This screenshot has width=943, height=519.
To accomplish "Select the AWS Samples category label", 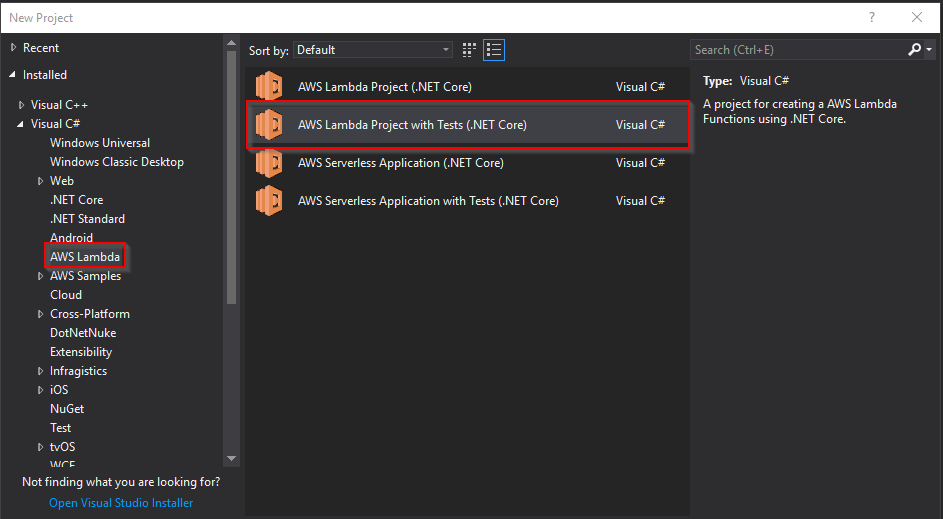I will click(85, 276).
